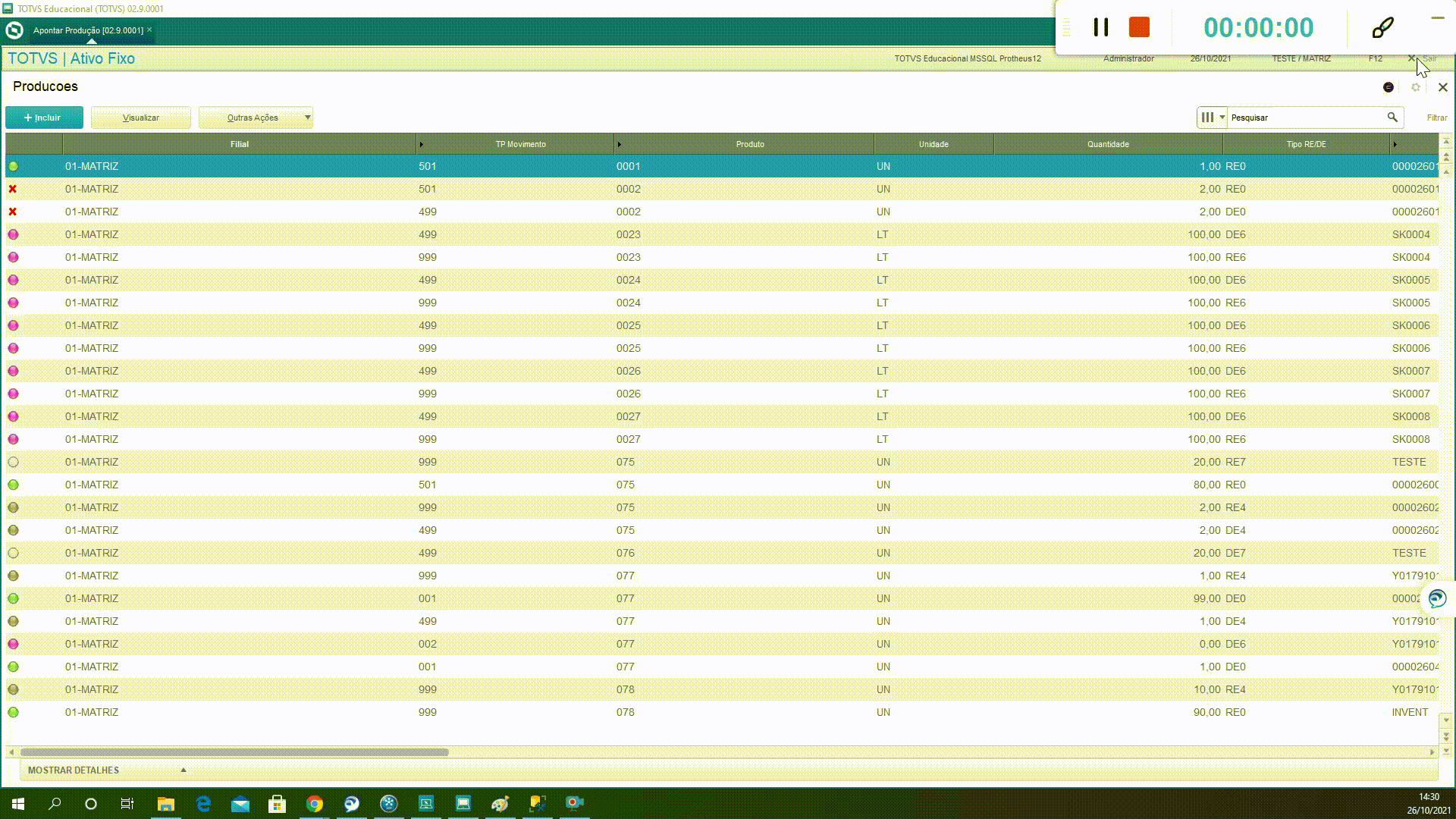
Task: Click the chat assistant bubble icon
Action: coord(1437,599)
